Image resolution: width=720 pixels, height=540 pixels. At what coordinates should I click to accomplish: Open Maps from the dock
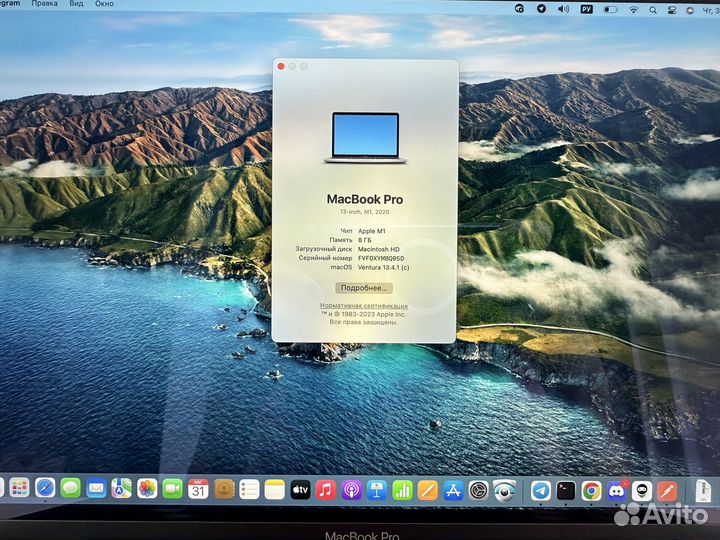pos(121,489)
